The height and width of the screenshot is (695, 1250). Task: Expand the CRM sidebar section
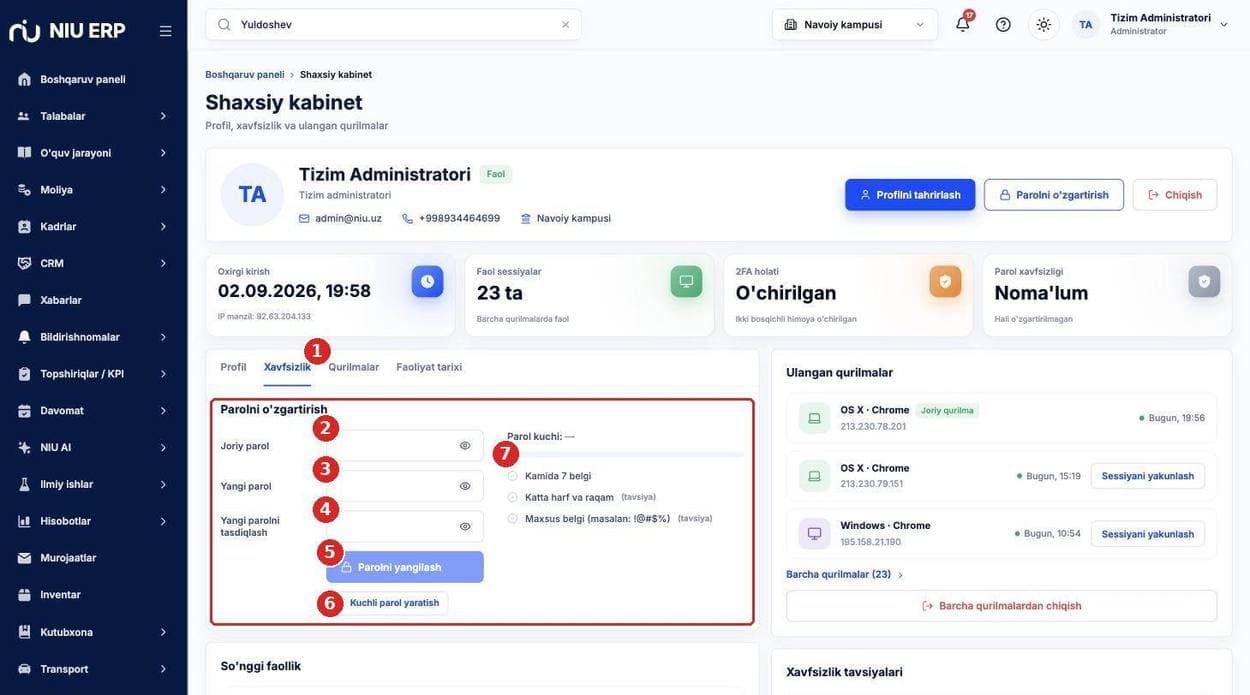[93, 263]
